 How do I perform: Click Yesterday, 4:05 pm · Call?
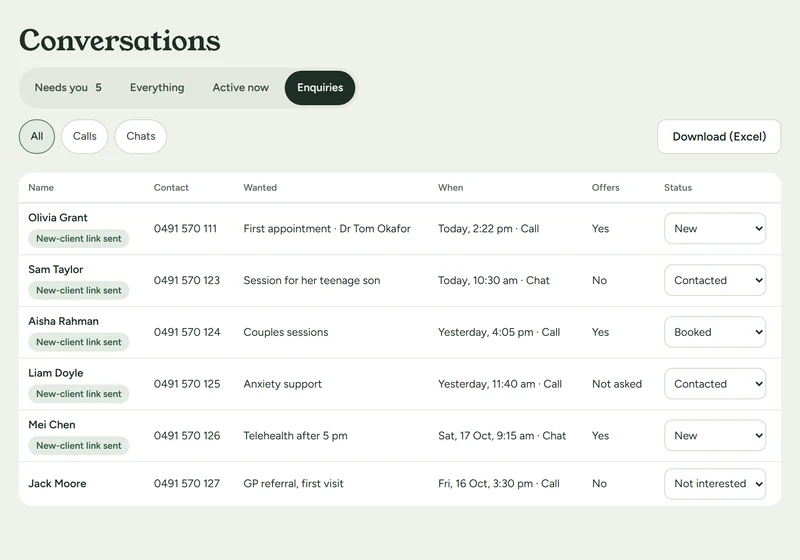coord(498,332)
